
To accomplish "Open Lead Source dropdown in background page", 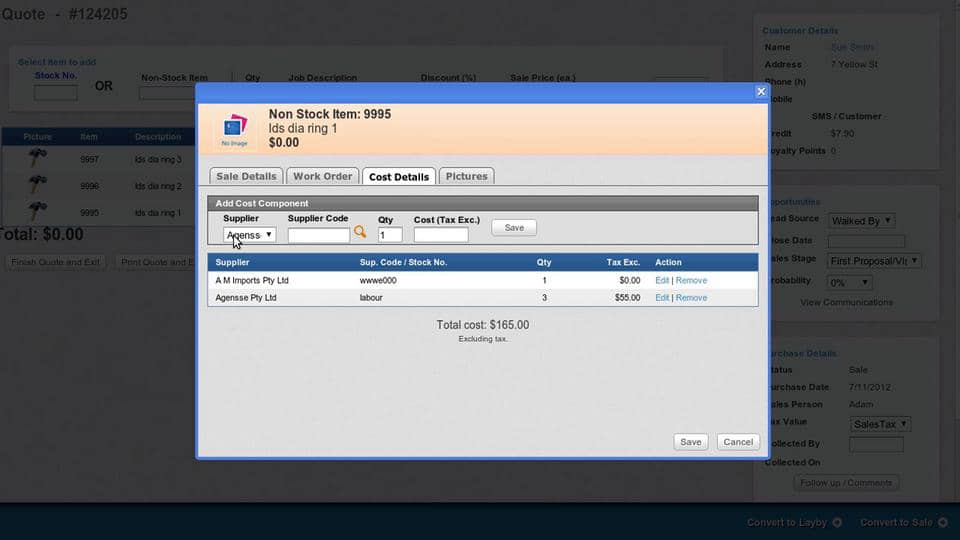I will (861, 220).
